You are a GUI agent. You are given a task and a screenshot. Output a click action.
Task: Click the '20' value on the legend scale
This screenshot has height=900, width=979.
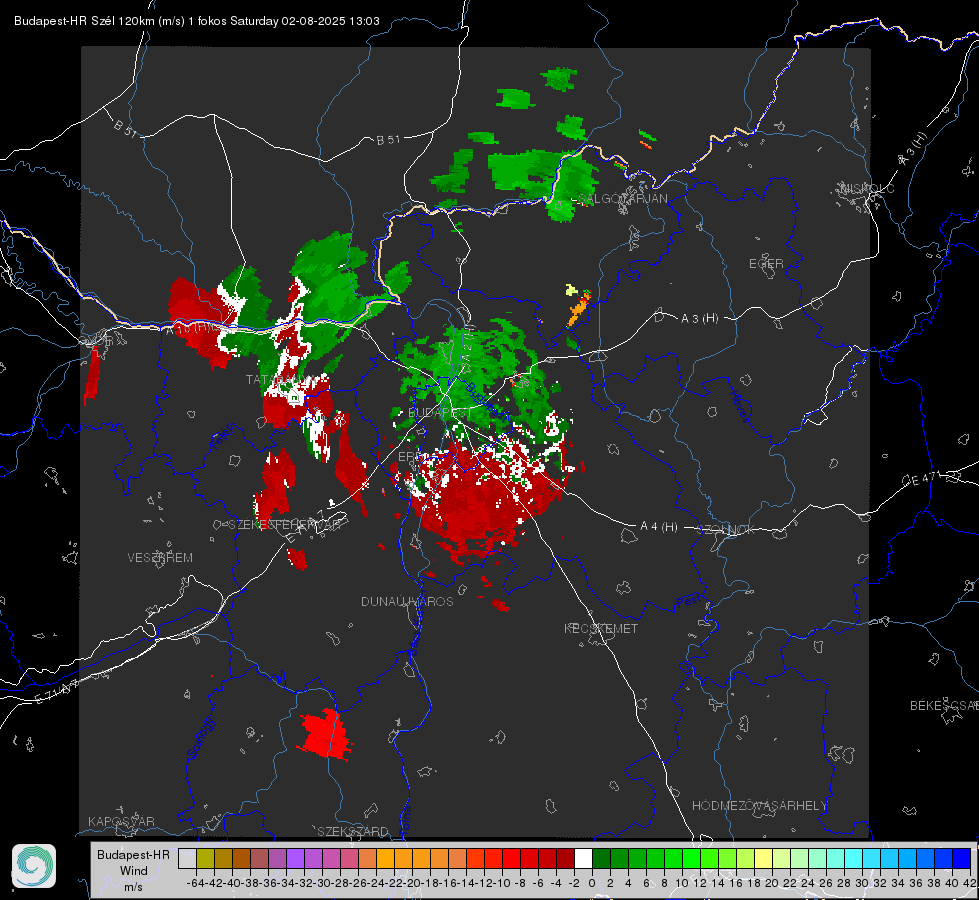point(772,883)
